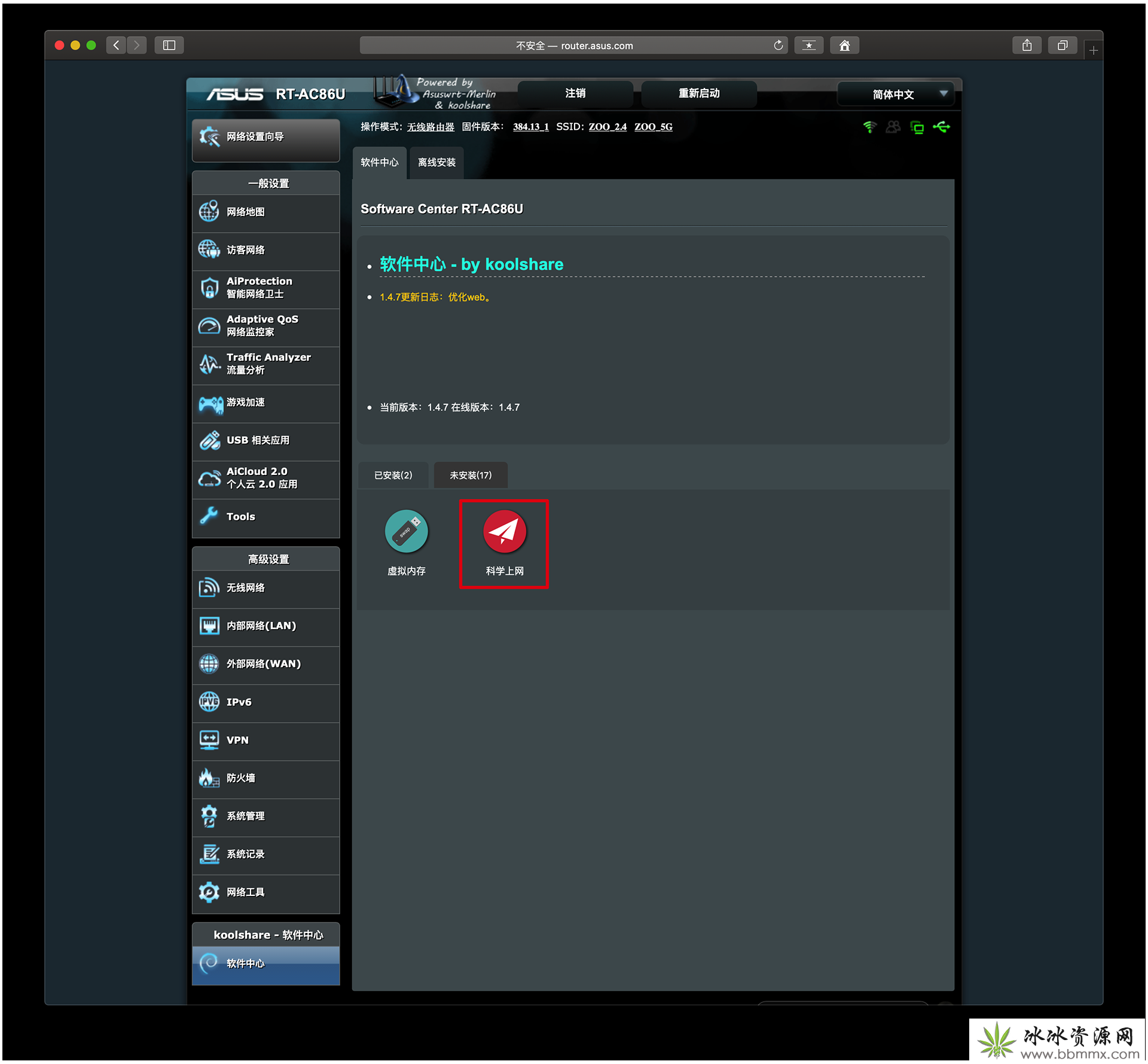The width and height of the screenshot is (1148, 1064).
Task: Click the network clients monitor status icon
Action: pyautogui.click(x=917, y=127)
